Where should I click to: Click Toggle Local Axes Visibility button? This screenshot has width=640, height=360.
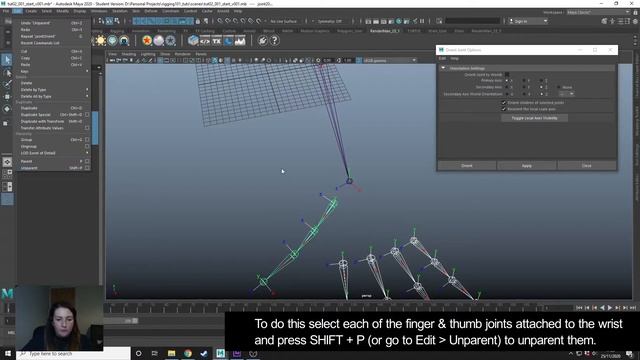[534, 118]
